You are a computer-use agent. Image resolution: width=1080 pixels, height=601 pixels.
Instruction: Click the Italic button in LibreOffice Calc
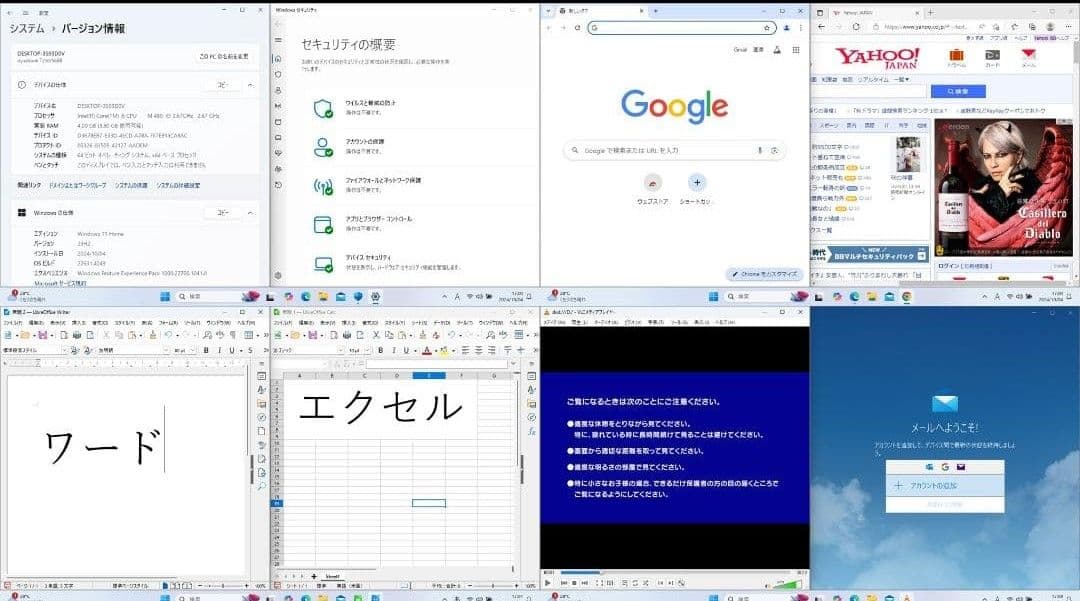point(394,351)
